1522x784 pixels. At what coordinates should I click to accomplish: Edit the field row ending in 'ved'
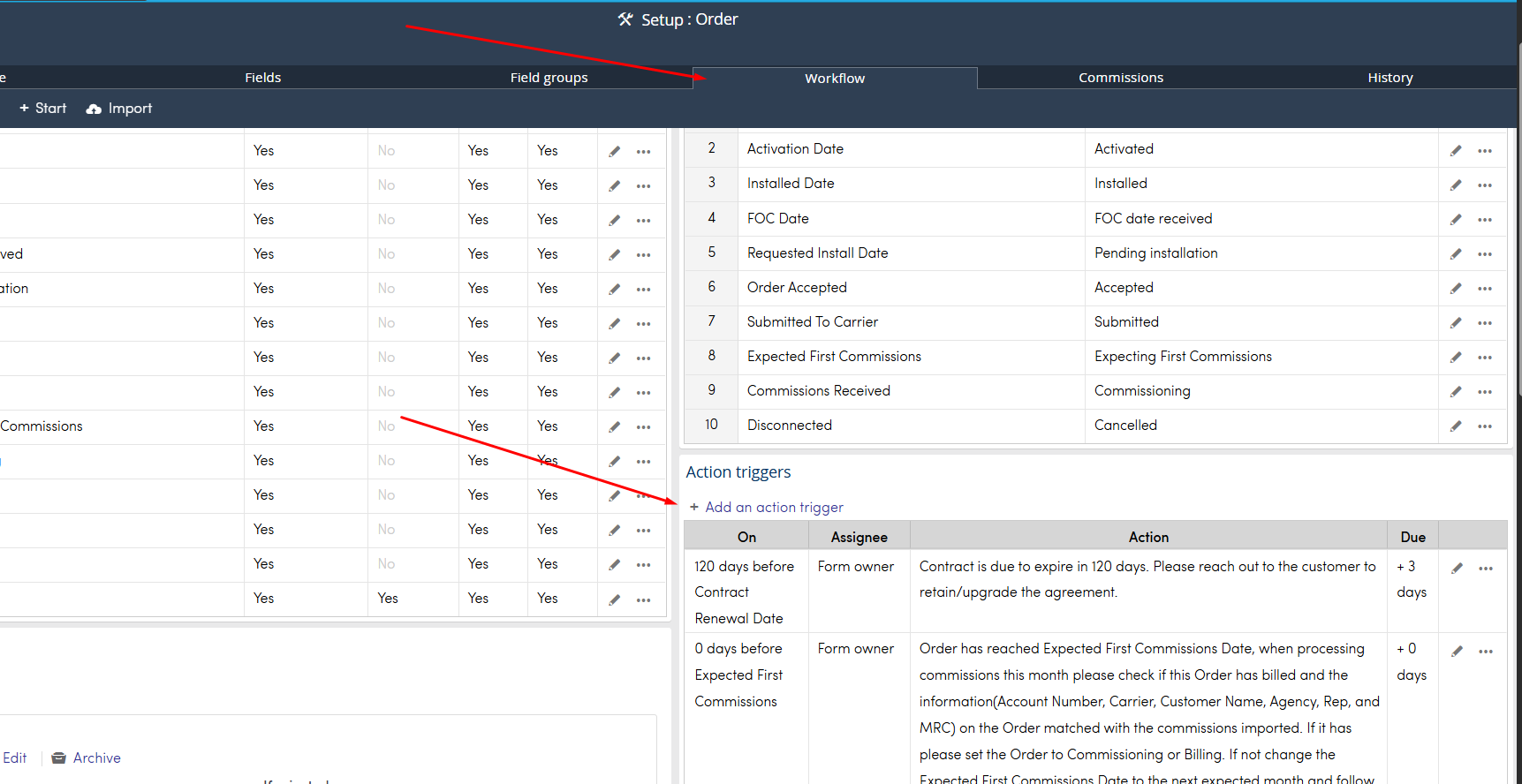[x=614, y=255]
